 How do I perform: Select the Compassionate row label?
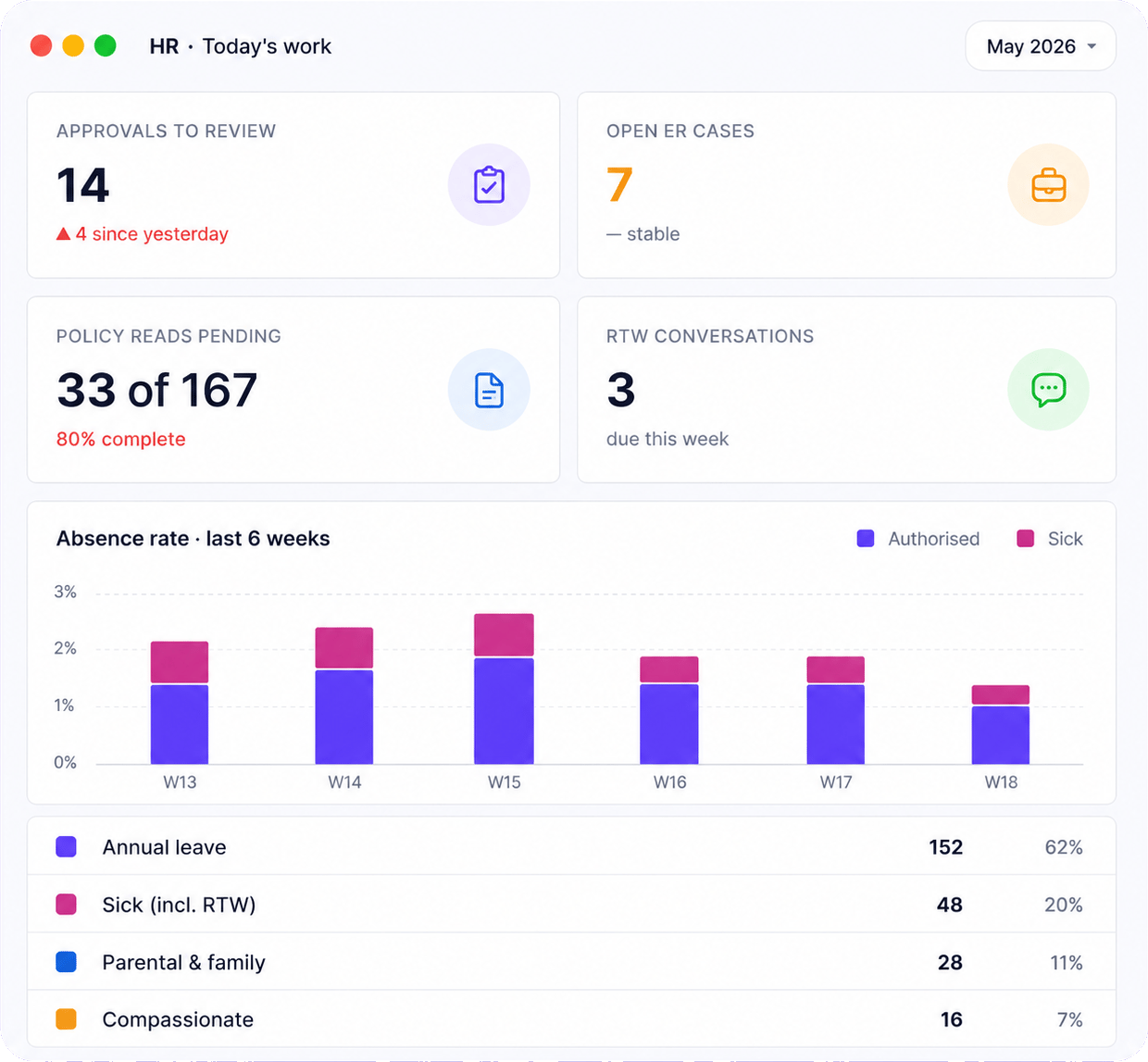178,1019
